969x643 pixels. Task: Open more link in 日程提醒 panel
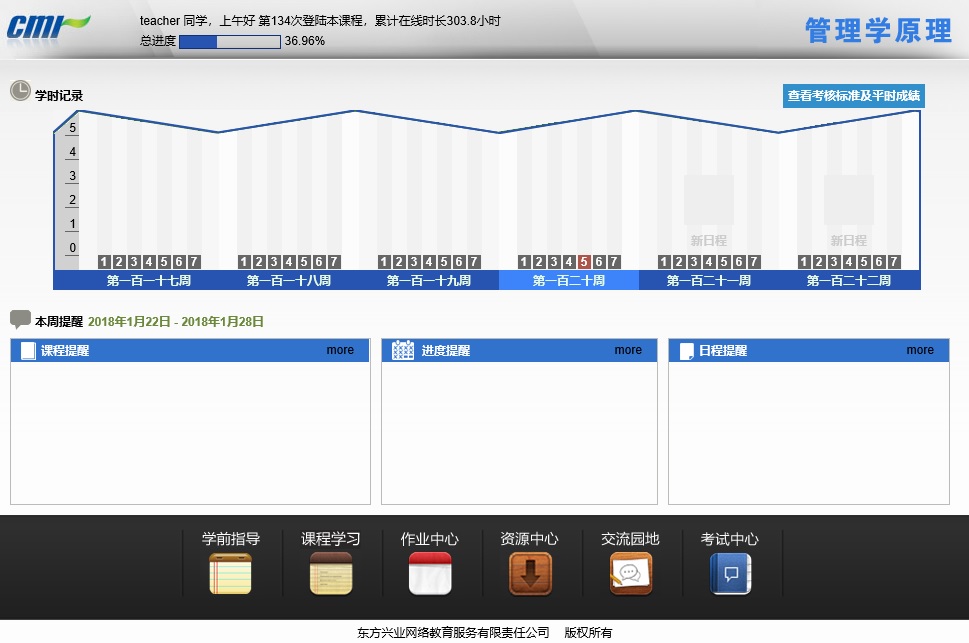(920, 350)
